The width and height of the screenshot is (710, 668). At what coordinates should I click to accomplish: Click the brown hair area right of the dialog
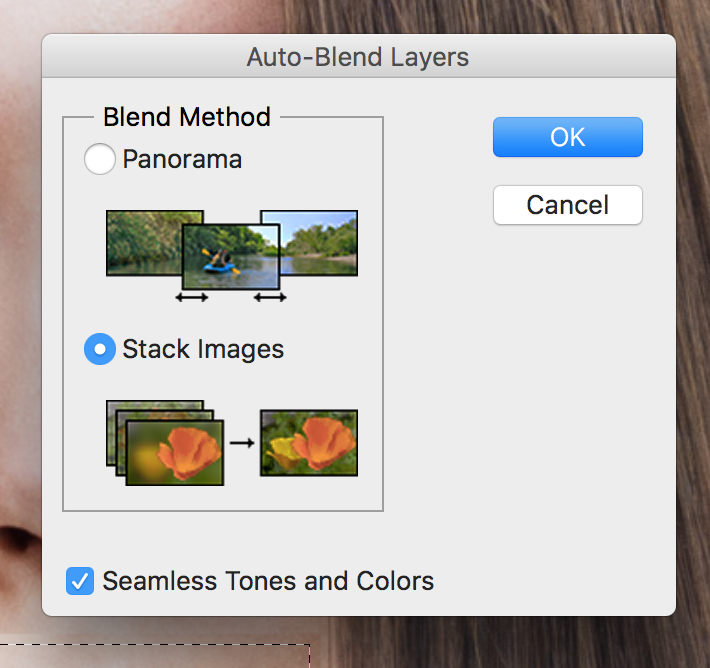tap(692, 300)
